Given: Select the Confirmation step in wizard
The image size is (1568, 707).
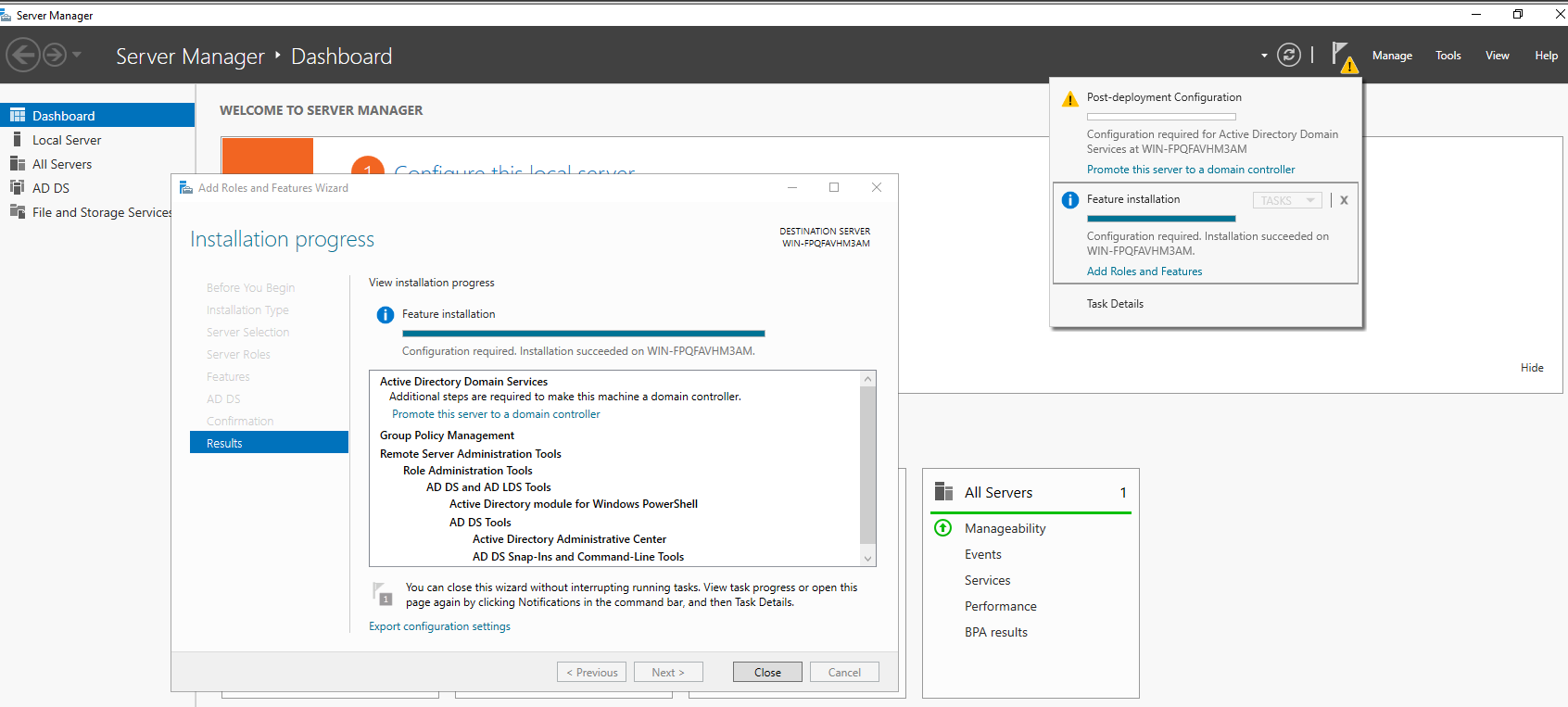Looking at the screenshot, I should tap(240, 421).
